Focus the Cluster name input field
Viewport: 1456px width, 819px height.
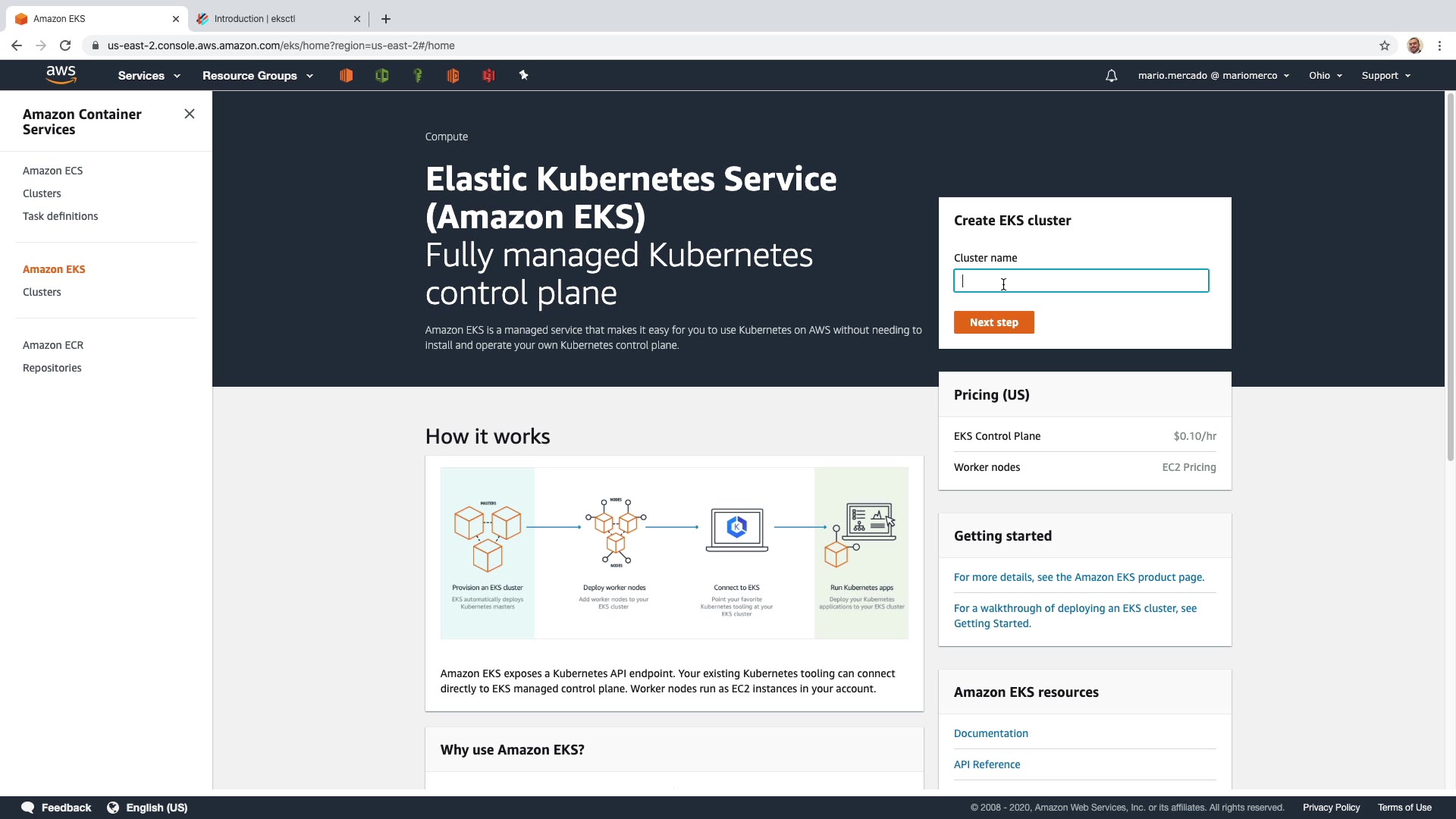tap(1081, 281)
